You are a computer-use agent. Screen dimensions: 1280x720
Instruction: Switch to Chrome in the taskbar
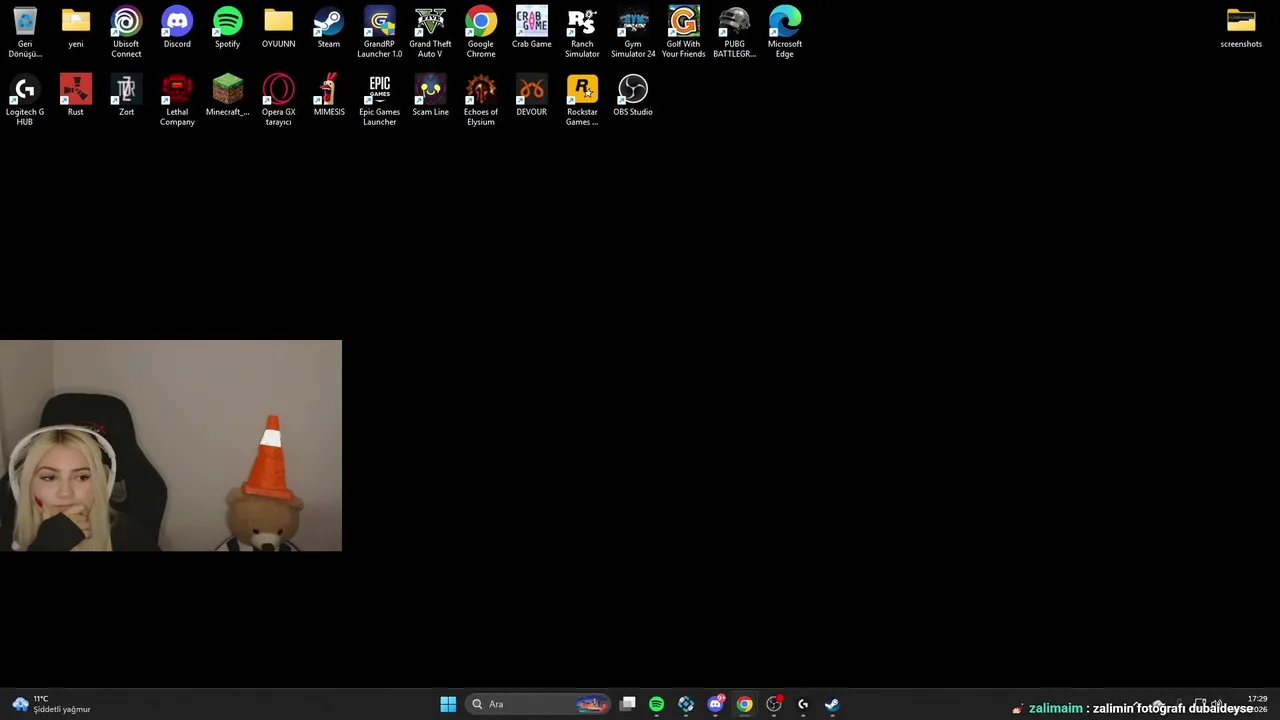744,704
